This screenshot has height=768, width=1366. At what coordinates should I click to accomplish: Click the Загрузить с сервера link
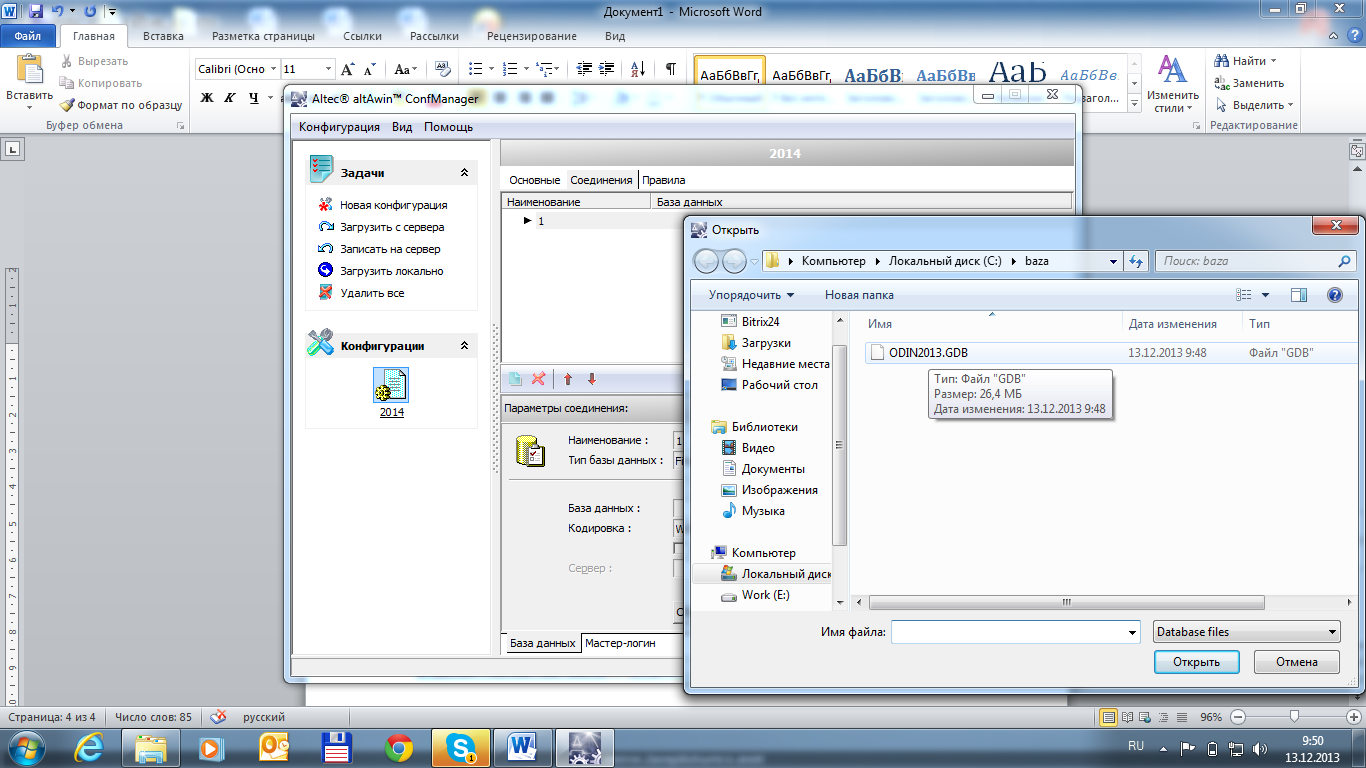coord(392,227)
